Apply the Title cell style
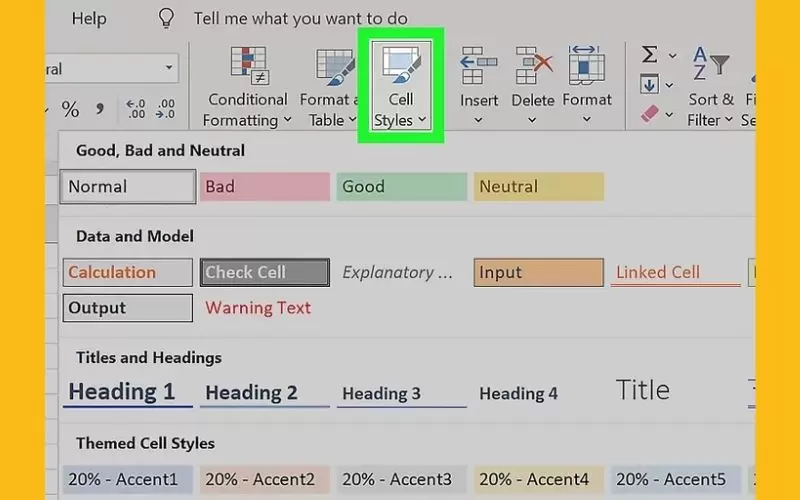800x500 pixels. click(x=676, y=391)
